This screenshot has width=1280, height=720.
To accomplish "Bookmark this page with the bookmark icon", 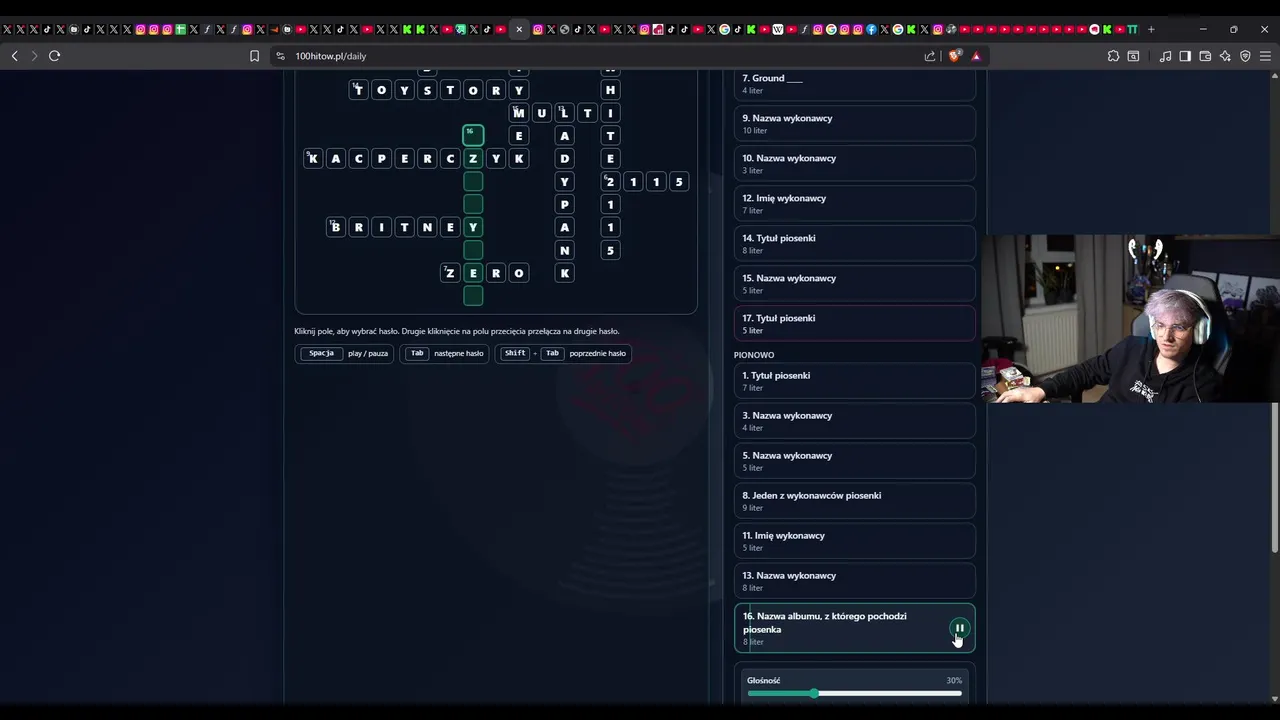I will click(x=254, y=56).
